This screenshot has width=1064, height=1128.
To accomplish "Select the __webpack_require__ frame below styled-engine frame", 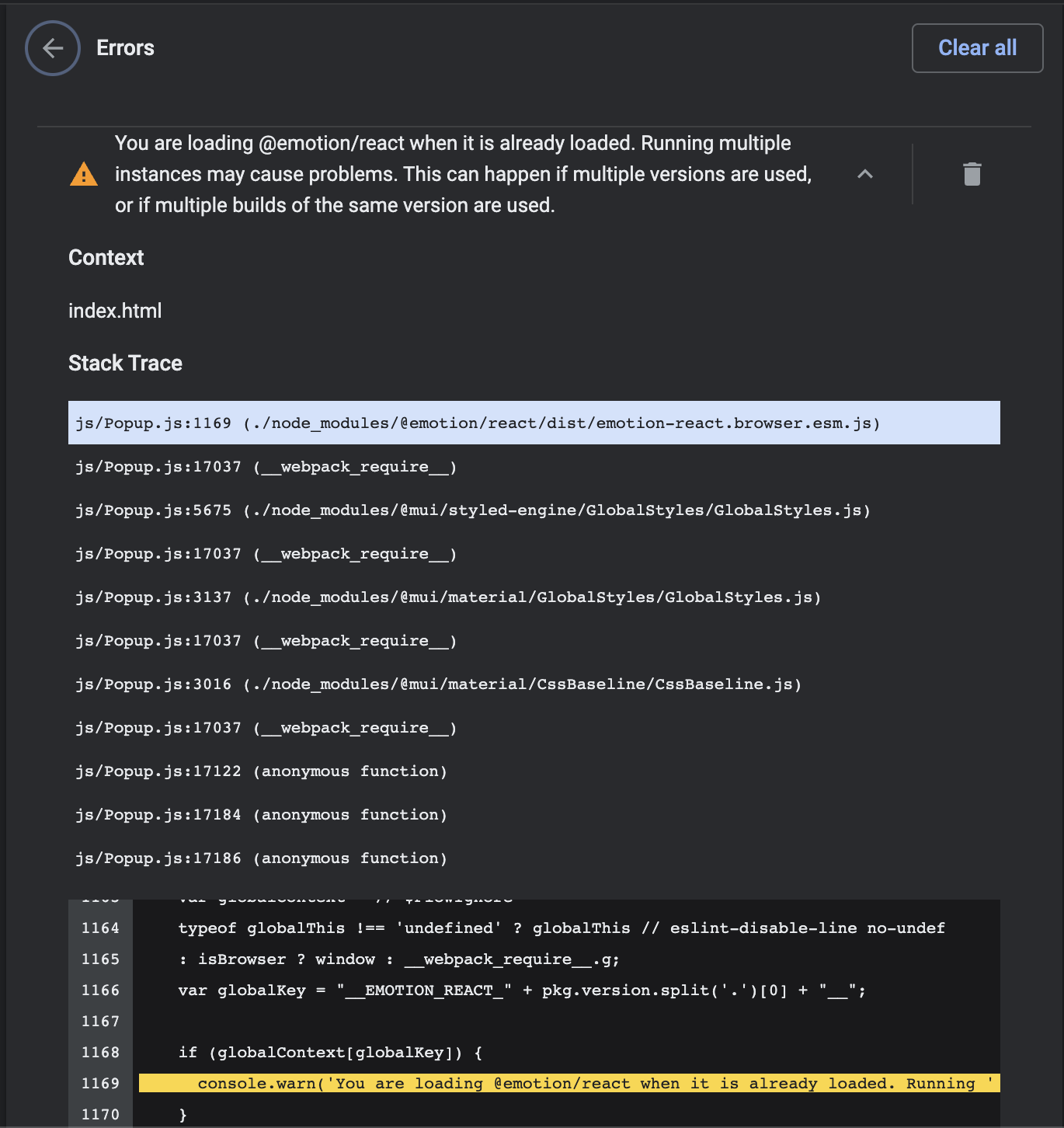I will [534, 553].
